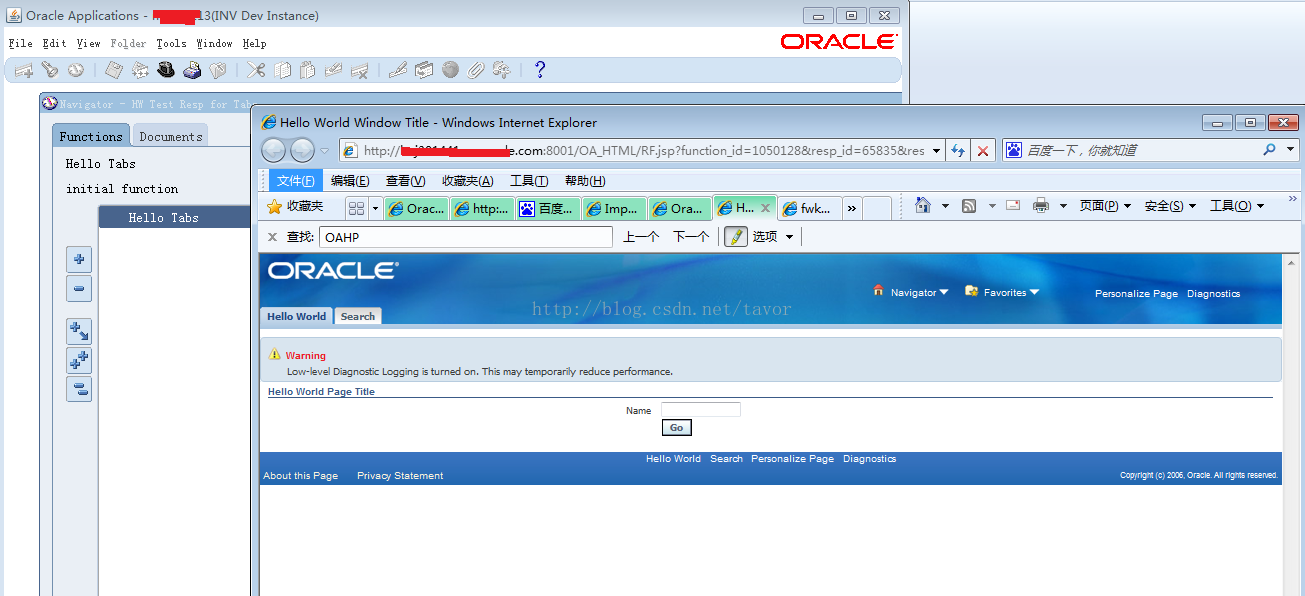Click the IE Stop red X icon
The image size is (1305, 596).
pos(983,150)
